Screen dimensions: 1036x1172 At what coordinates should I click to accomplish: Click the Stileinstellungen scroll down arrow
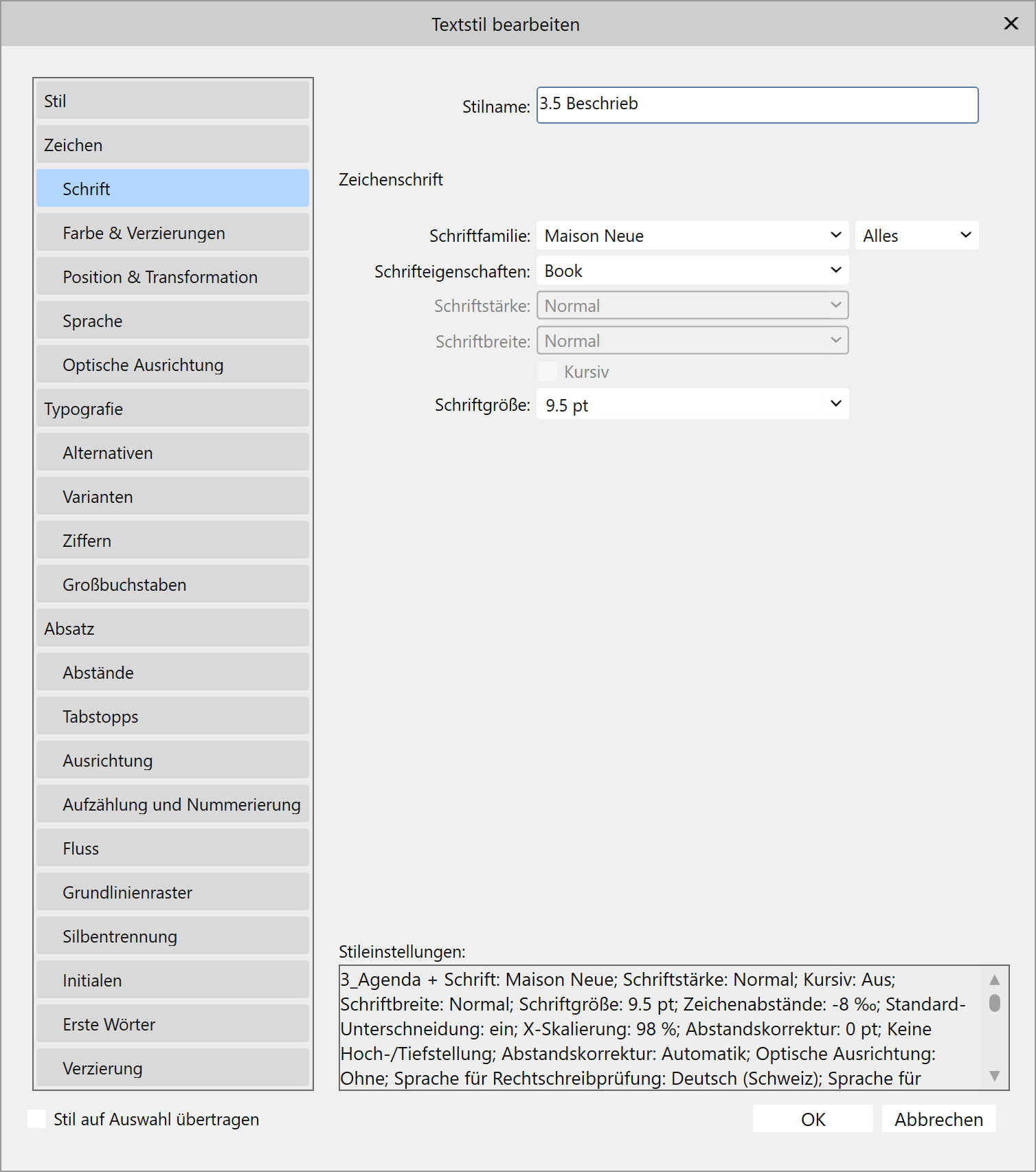click(994, 1076)
